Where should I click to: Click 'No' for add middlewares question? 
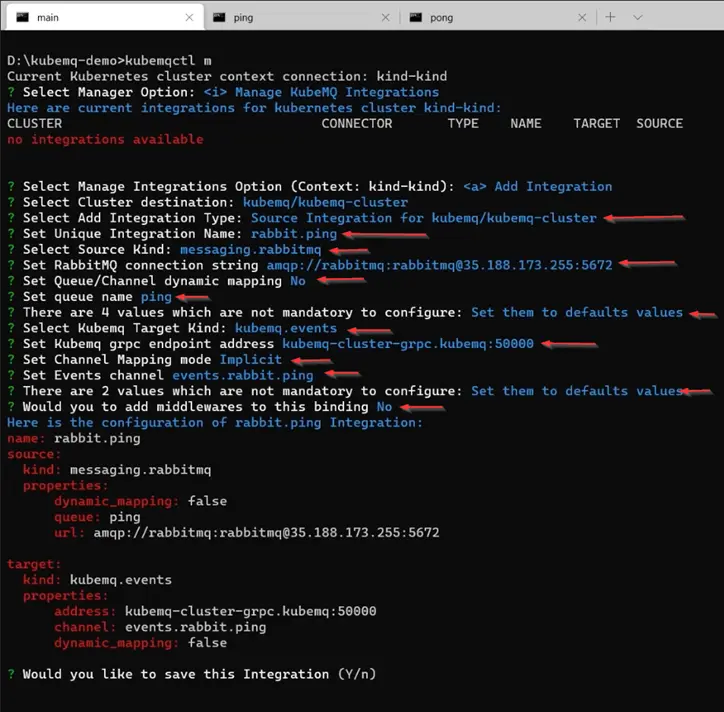coord(384,406)
